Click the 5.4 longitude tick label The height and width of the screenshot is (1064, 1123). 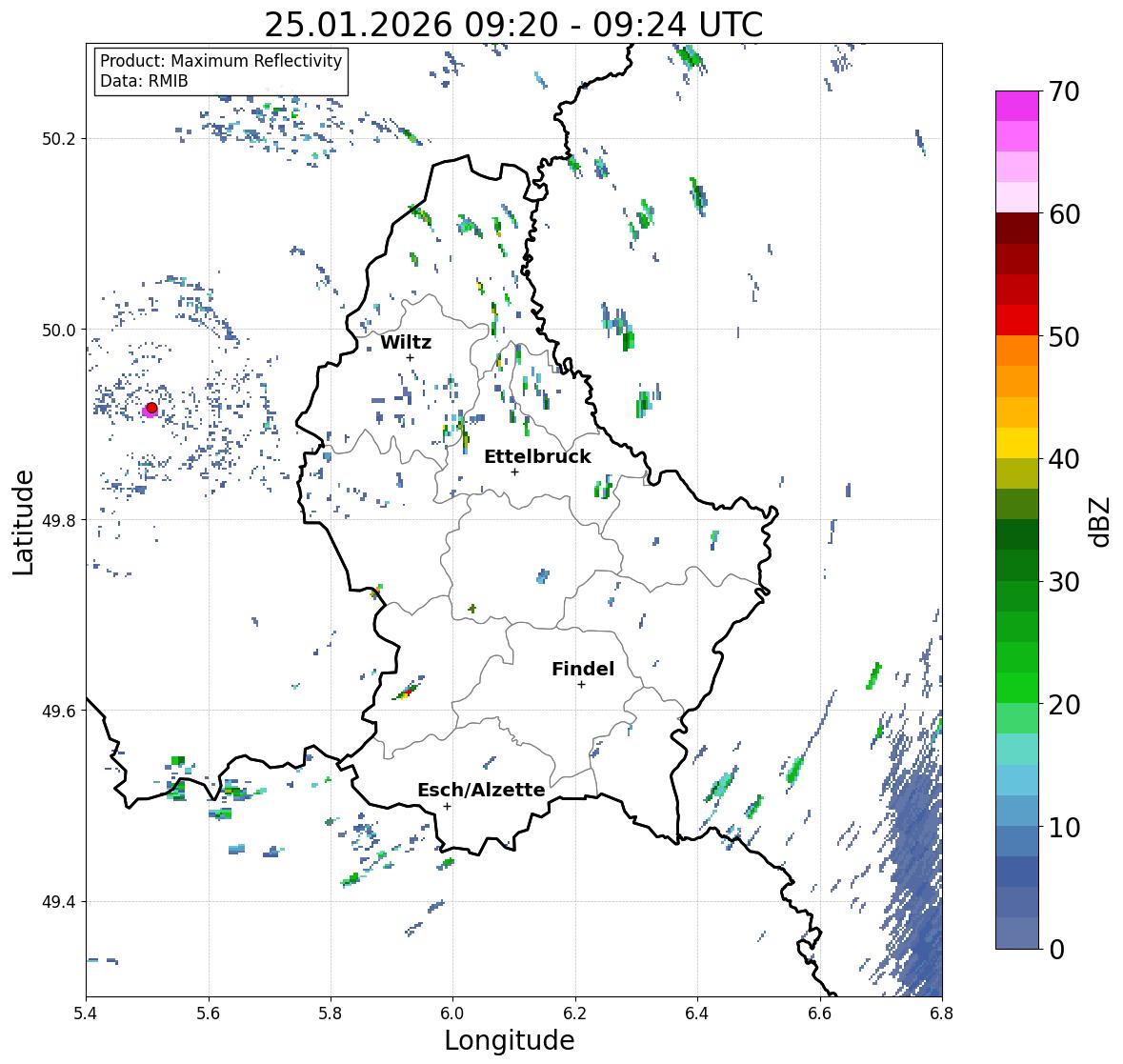(x=86, y=1014)
